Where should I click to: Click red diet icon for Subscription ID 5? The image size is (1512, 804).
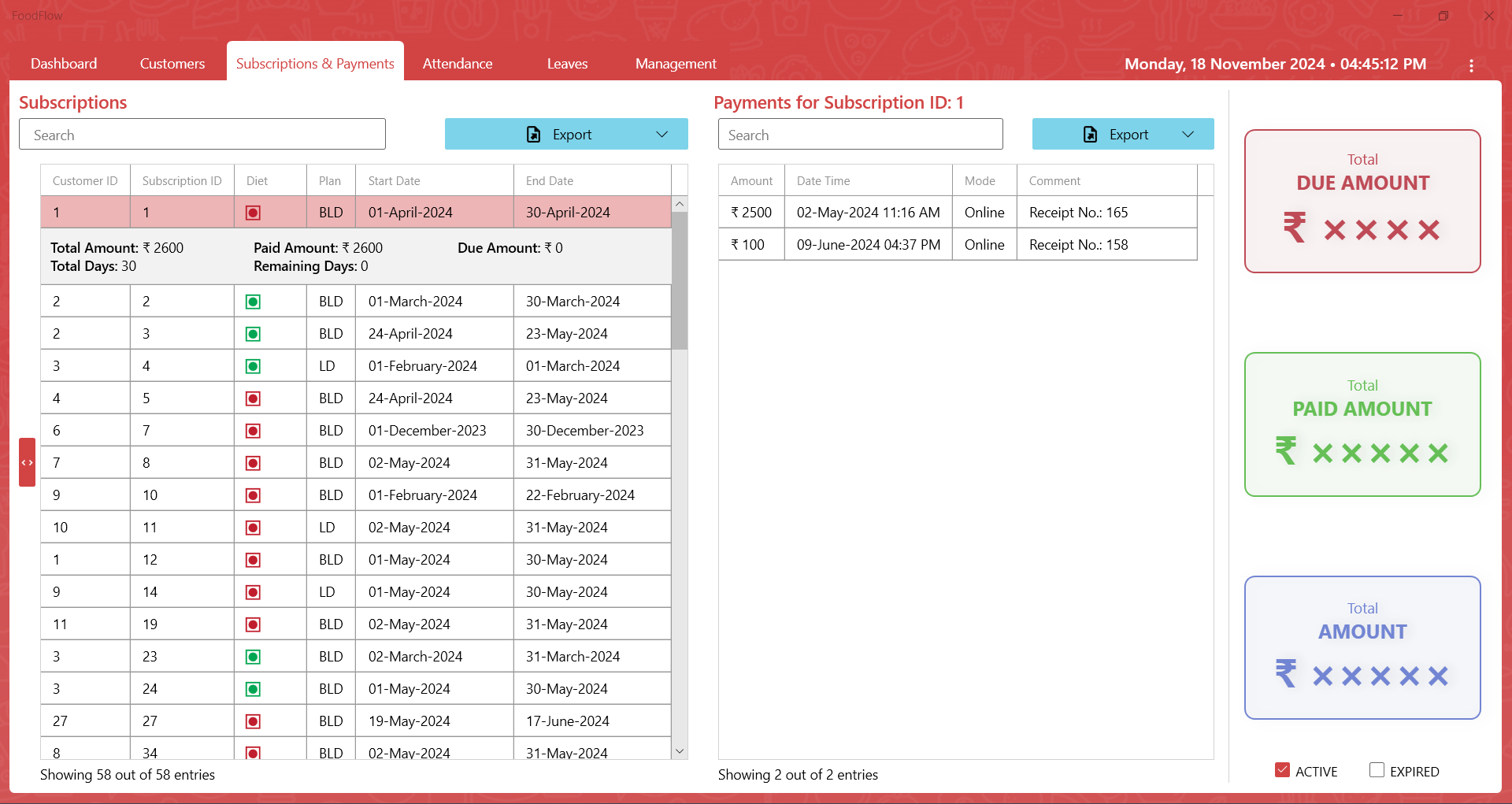coord(253,398)
